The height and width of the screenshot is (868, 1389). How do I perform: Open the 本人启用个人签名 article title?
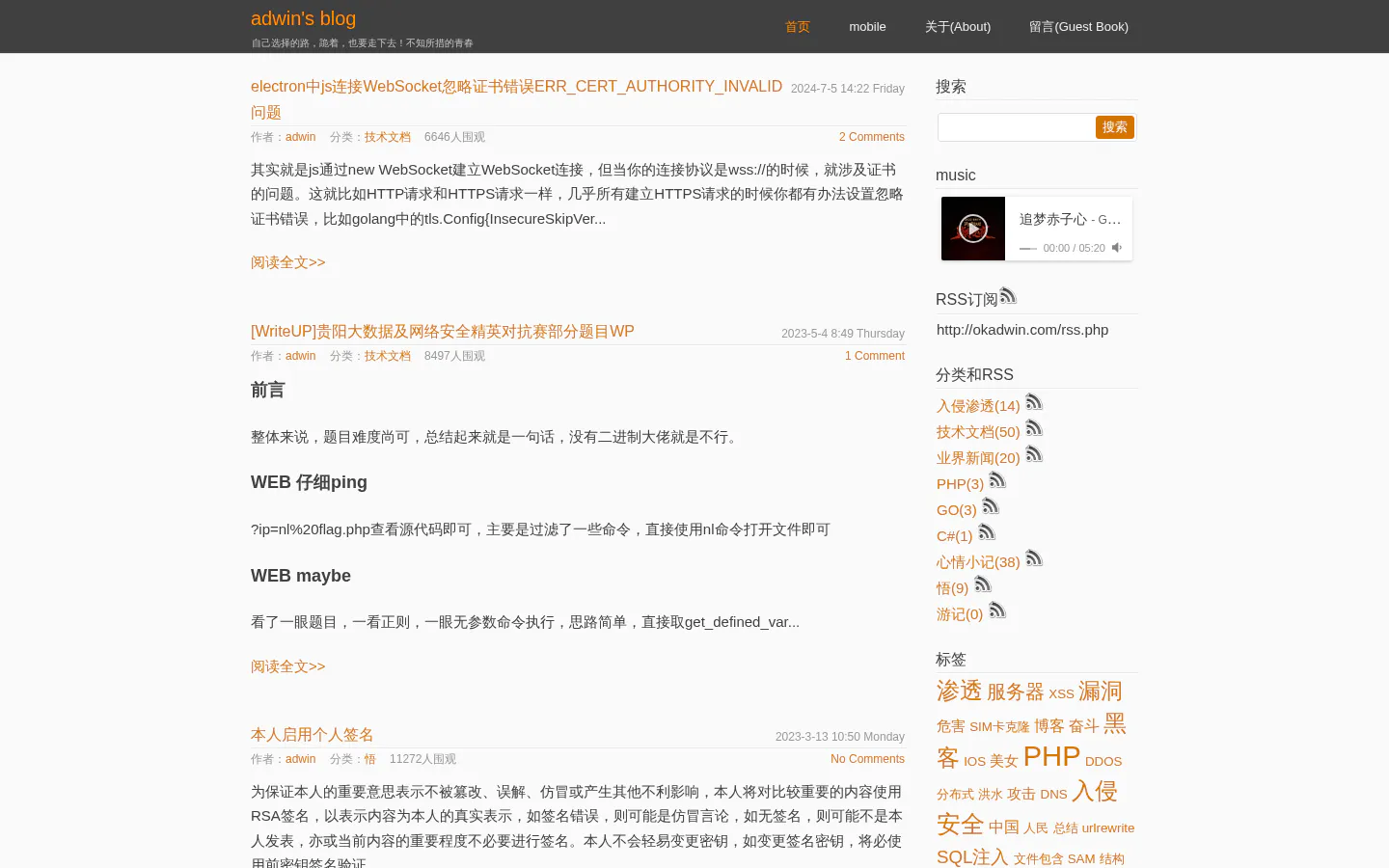pos(313,735)
